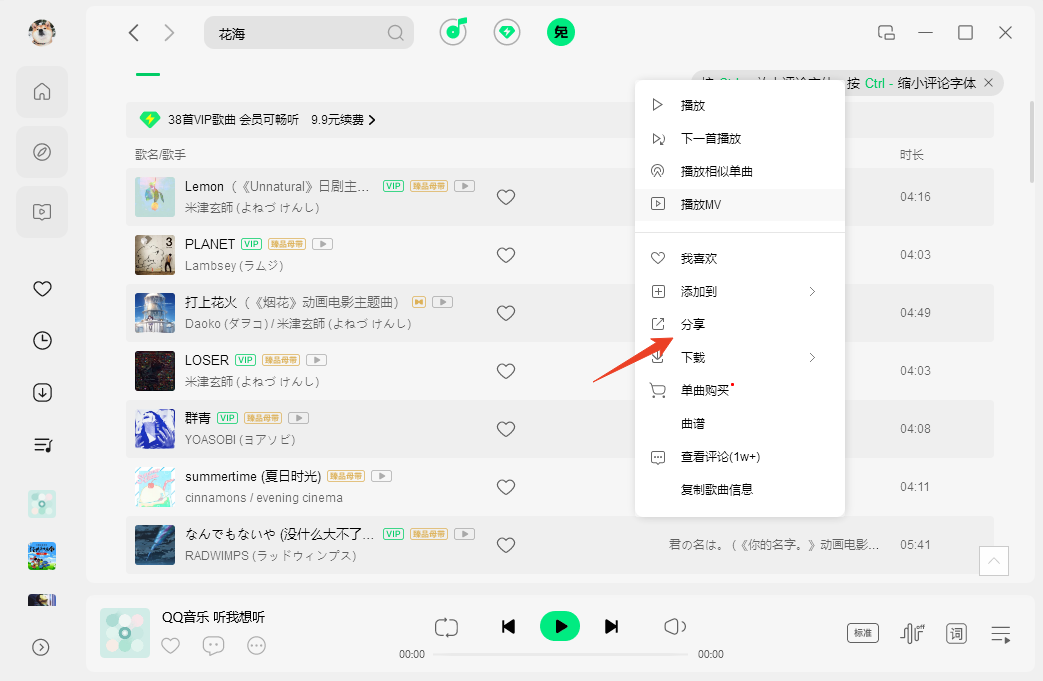Select 我喜欢 in the context menu
The height and width of the screenshot is (681, 1043).
[740, 258]
